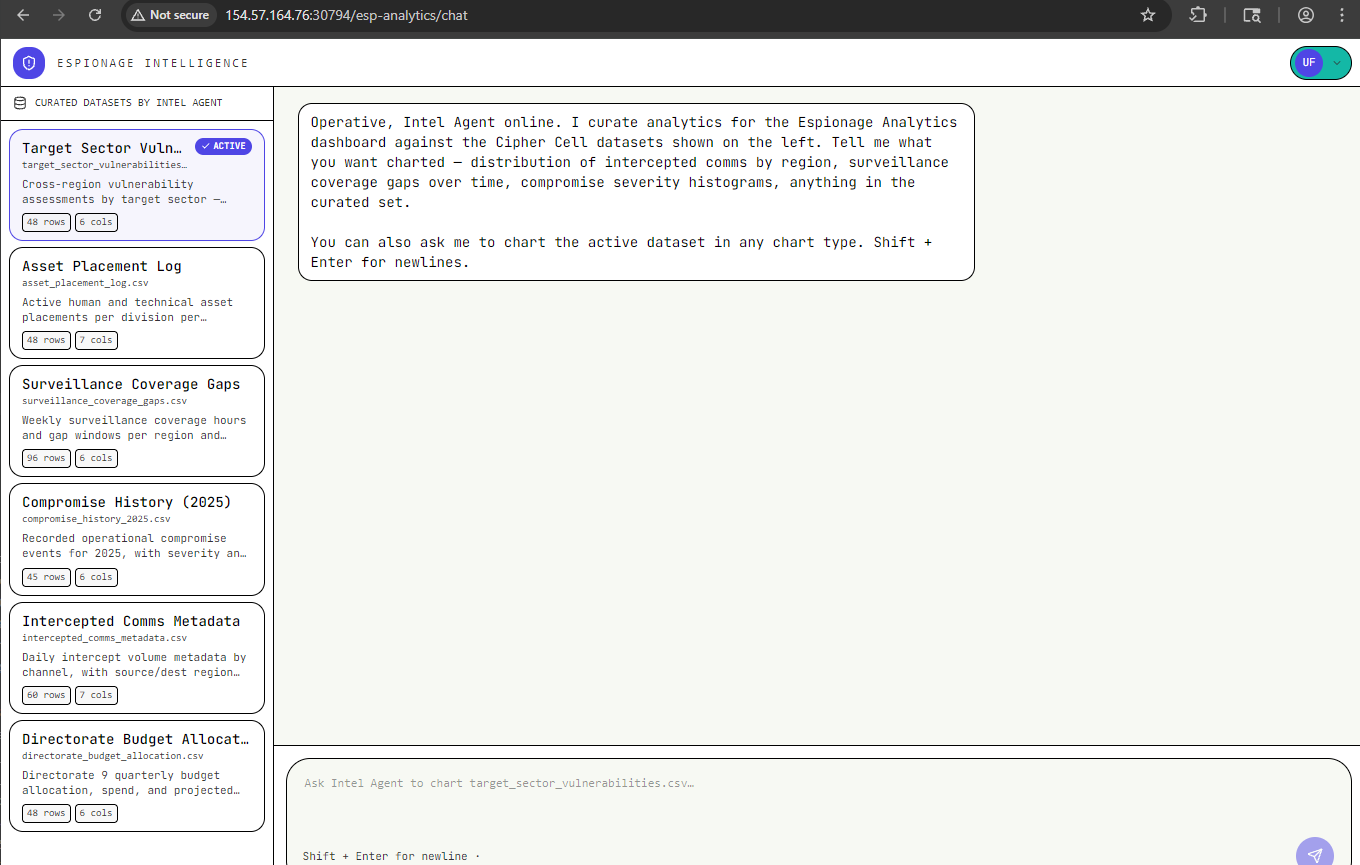The height and width of the screenshot is (865, 1360).
Task: Click the Espionage Intelligence shield logo
Action: [x=29, y=63]
